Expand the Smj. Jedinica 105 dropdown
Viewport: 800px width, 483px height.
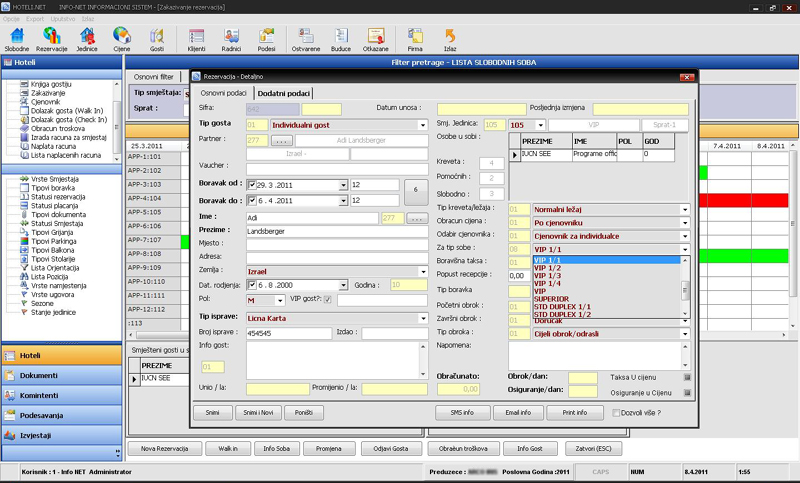point(541,125)
